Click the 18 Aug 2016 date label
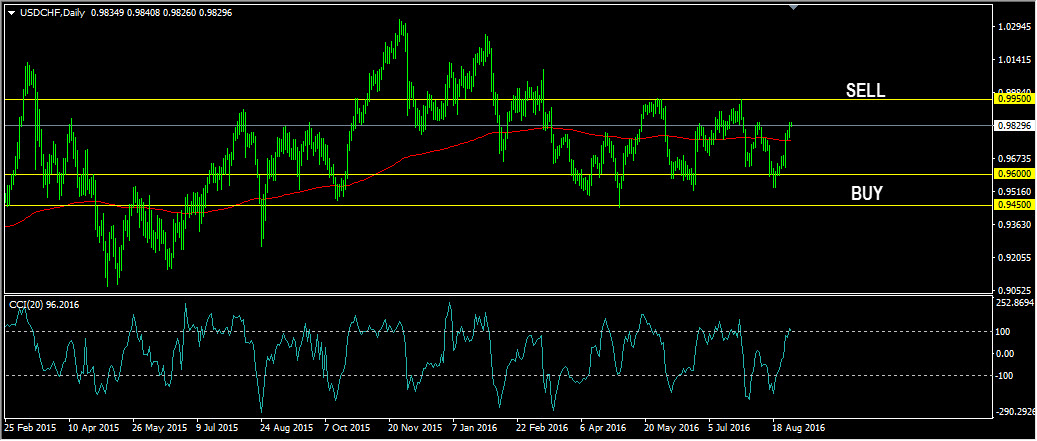 tap(798, 427)
